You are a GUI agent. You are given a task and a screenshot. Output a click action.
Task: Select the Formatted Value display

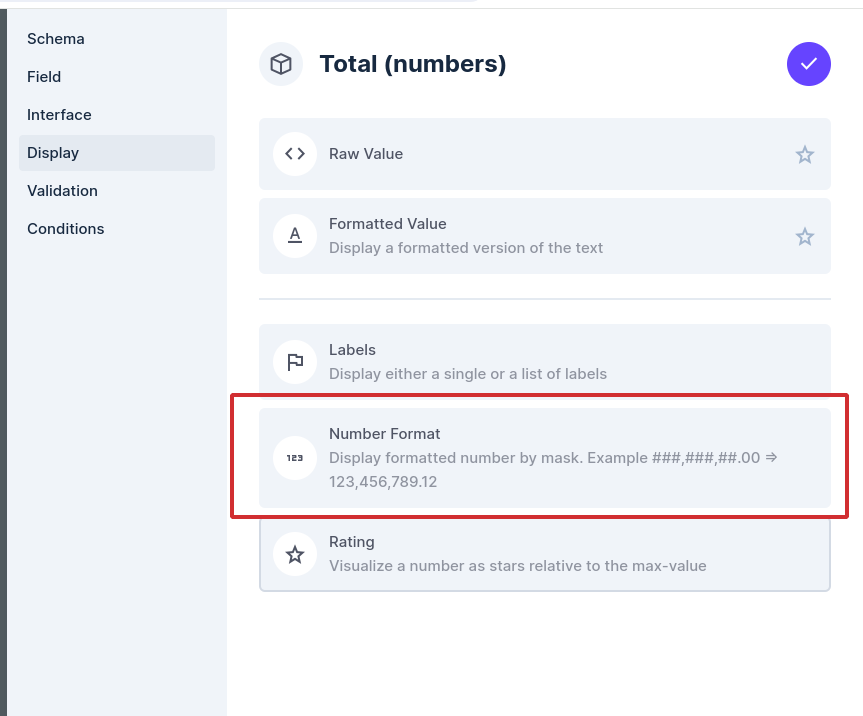(544, 236)
